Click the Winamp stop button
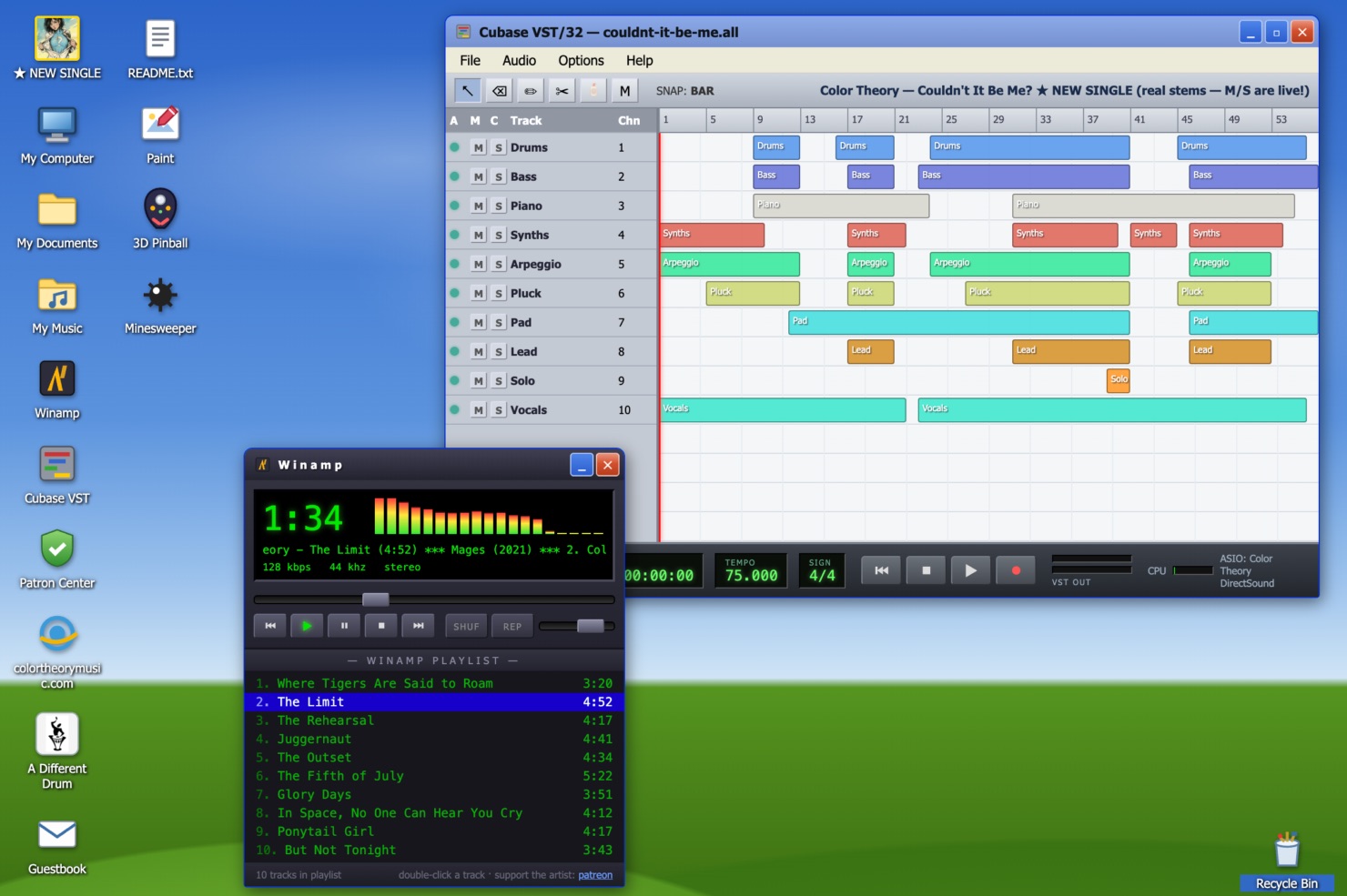This screenshot has height=896, width=1347. tap(381, 626)
